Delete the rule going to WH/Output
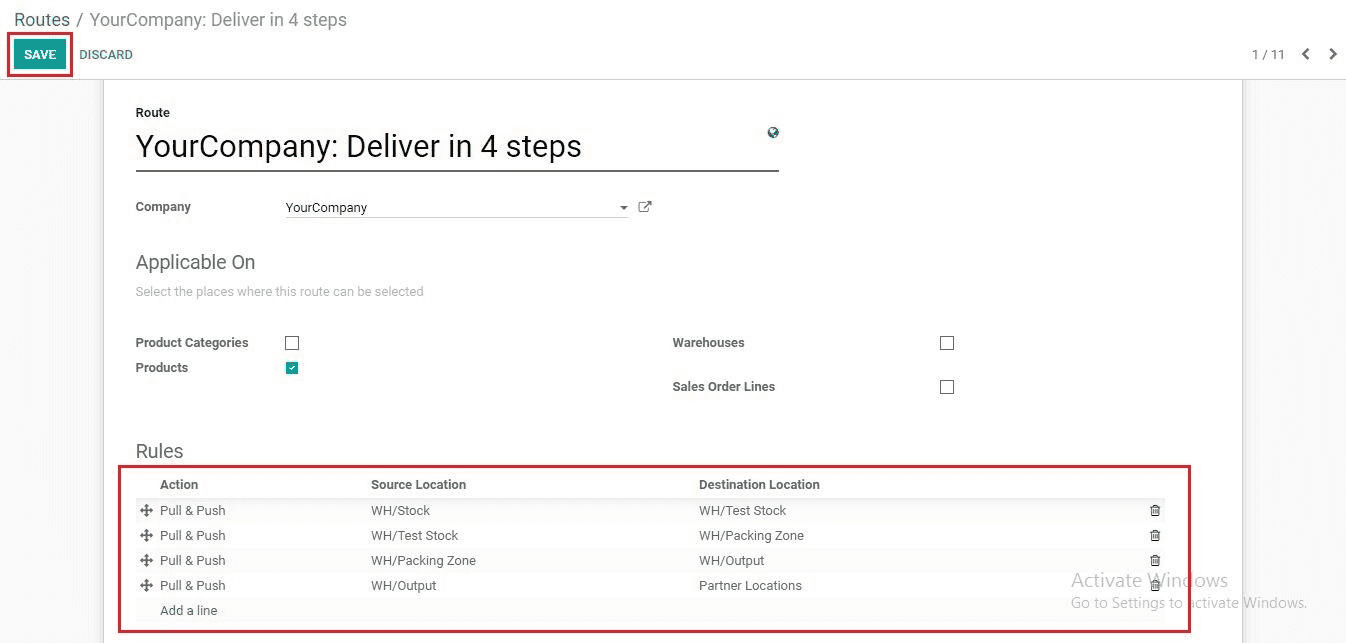The width and height of the screenshot is (1346, 643). 1155,561
